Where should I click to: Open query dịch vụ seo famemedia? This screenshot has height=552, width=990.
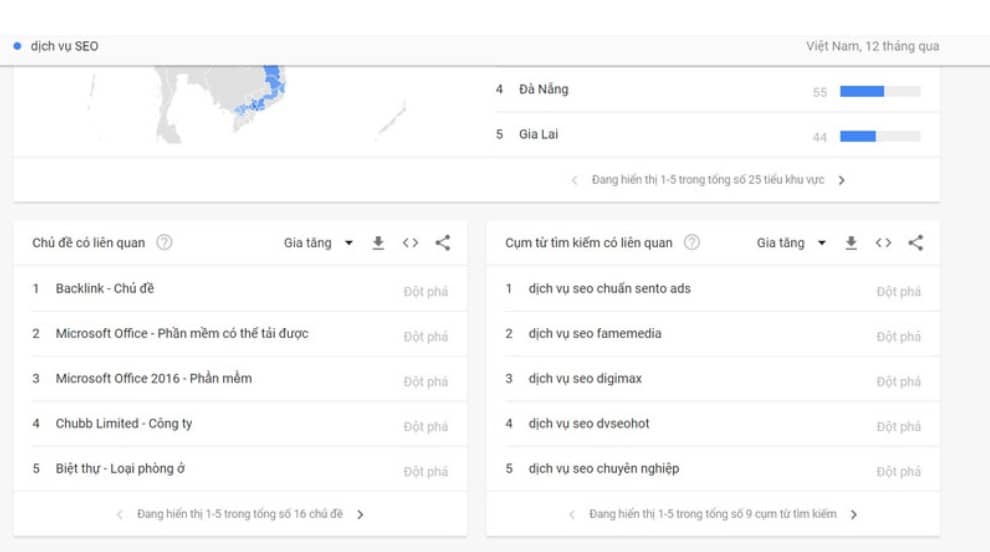point(594,334)
